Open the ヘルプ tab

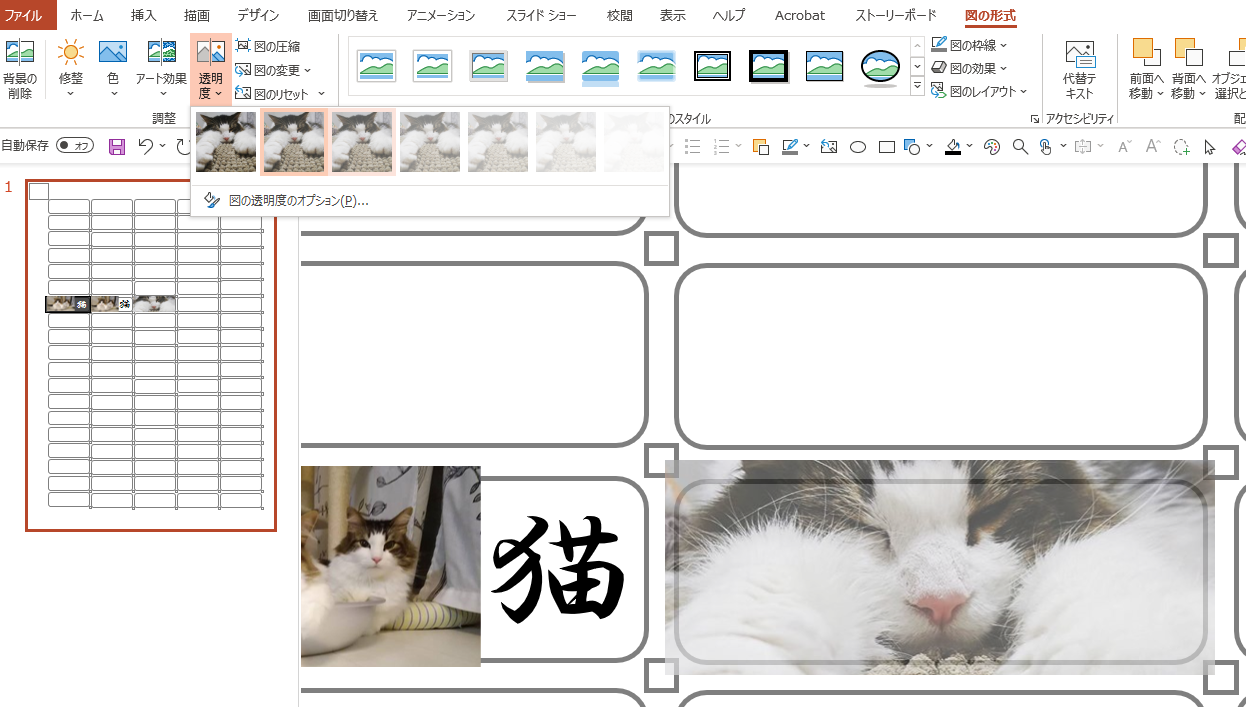pyautogui.click(x=729, y=15)
